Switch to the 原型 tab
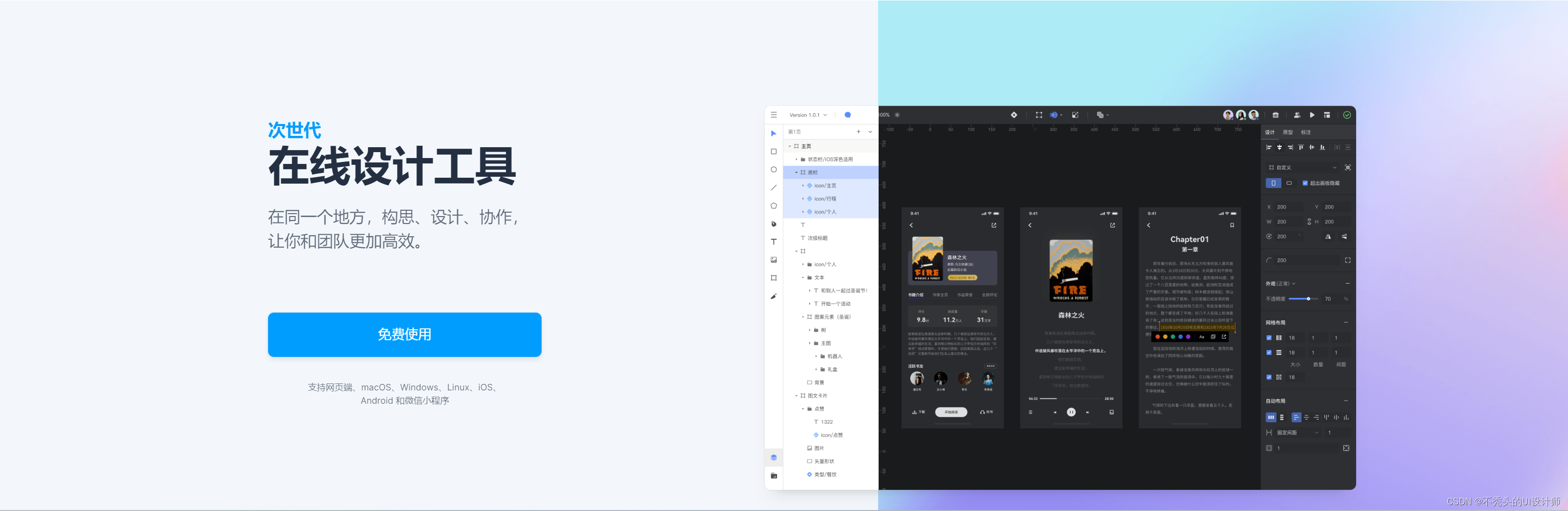1568x511 pixels. tap(1288, 132)
